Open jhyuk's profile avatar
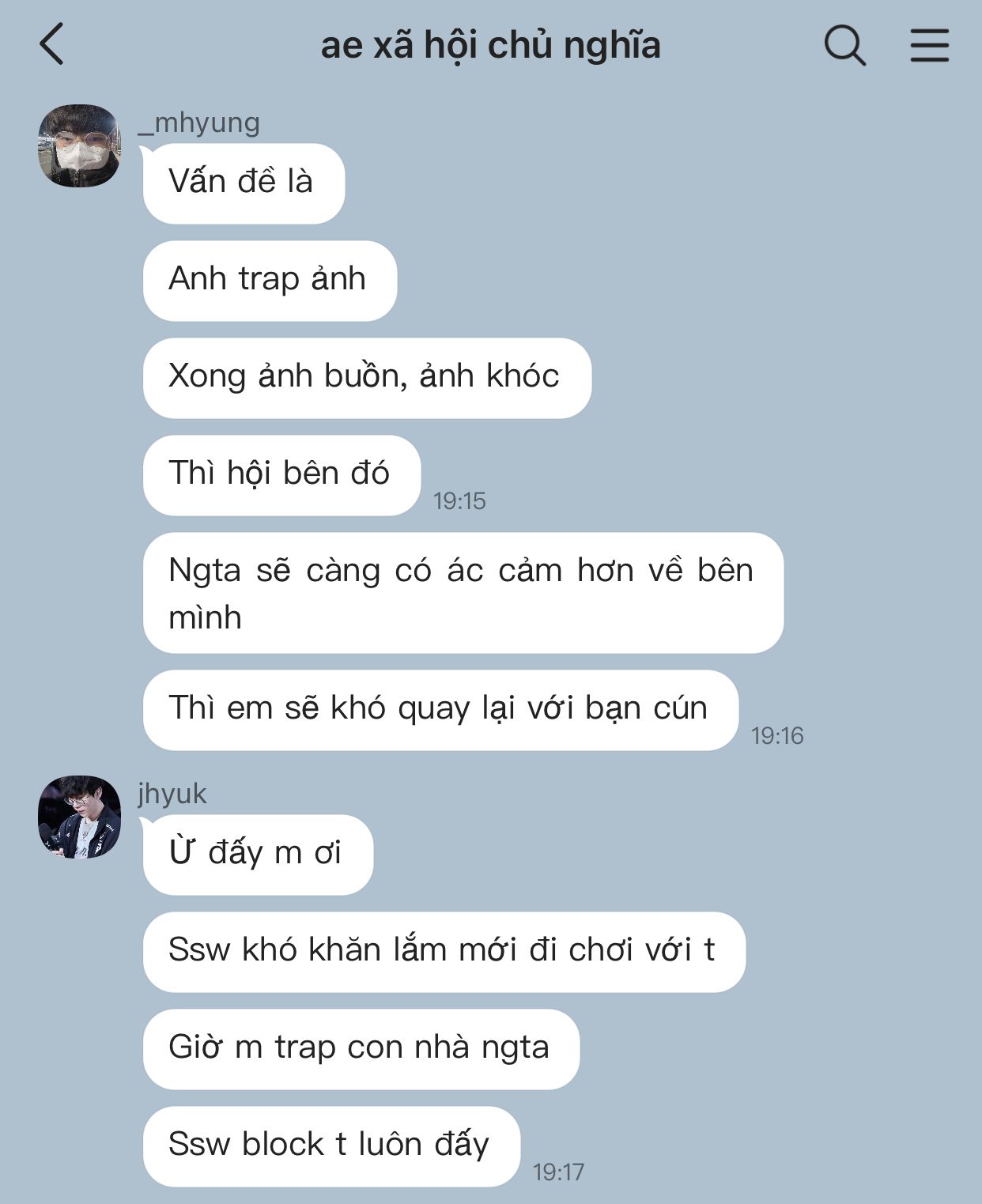982x1204 pixels. (80, 817)
